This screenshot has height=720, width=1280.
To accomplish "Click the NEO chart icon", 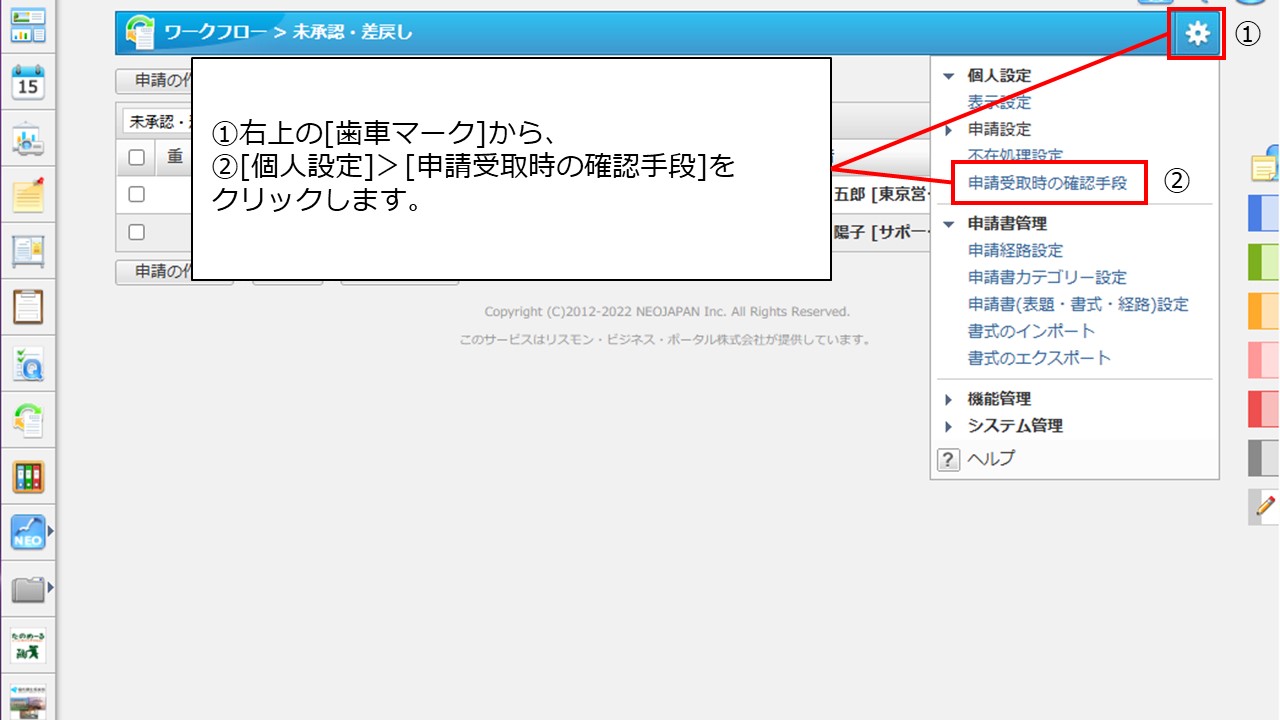I will [x=28, y=533].
